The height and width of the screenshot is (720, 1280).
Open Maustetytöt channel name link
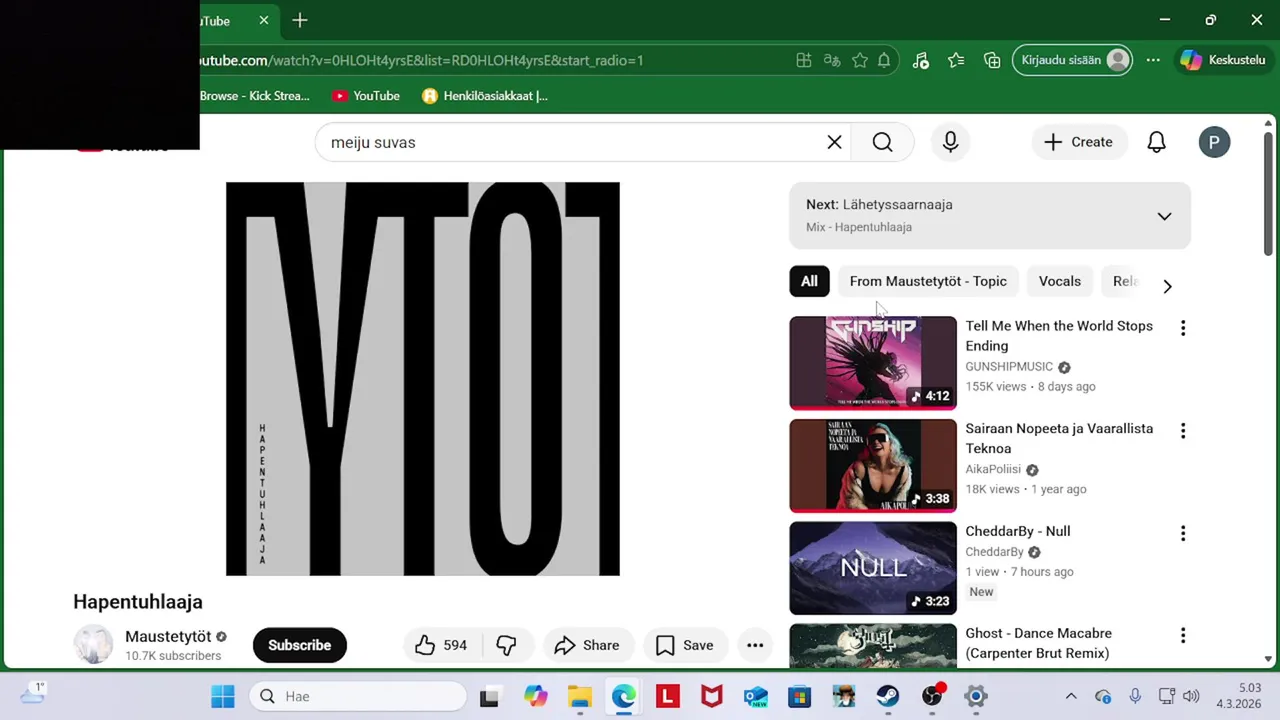coord(168,636)
